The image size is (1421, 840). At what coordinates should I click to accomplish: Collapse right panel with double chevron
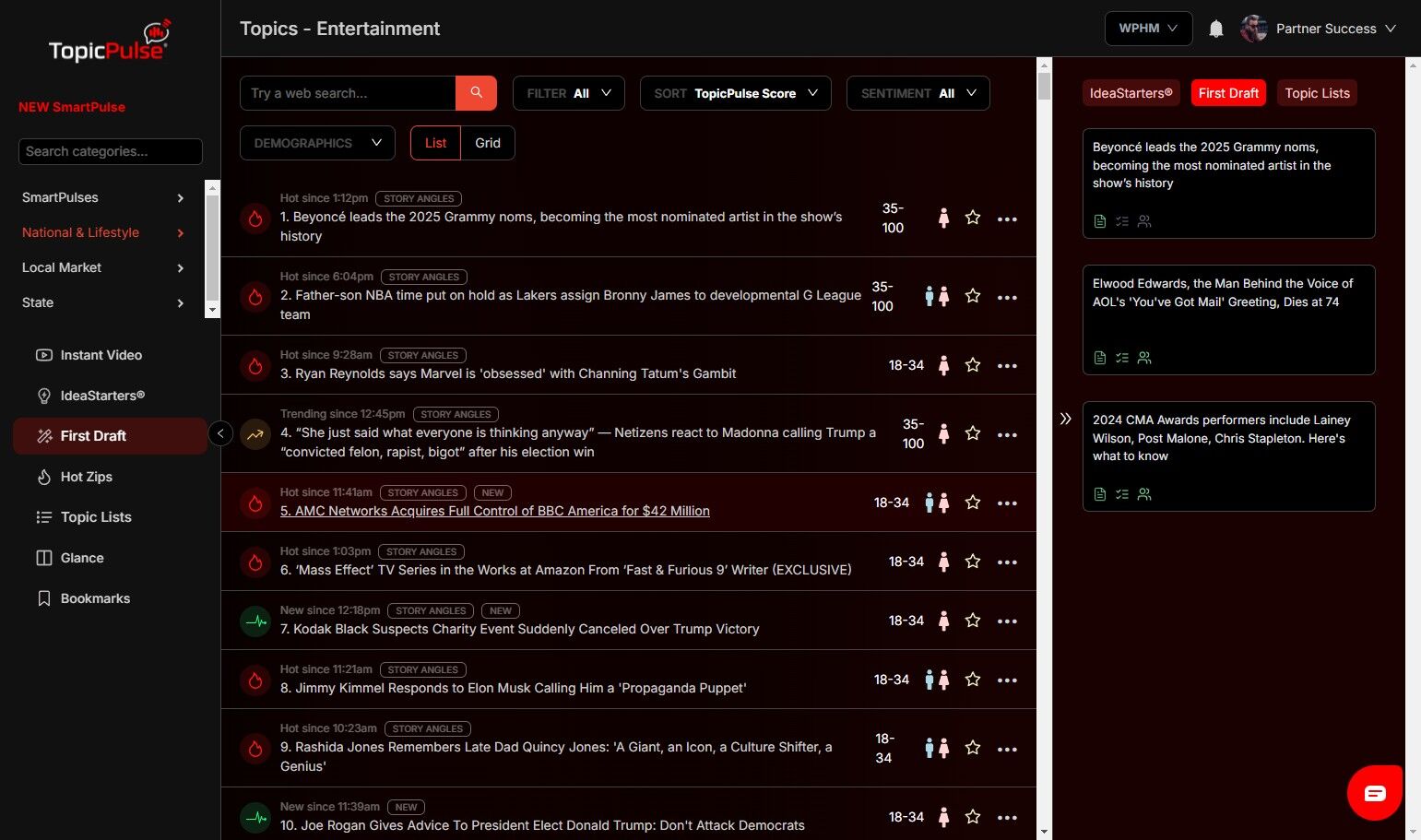pos(1065,419)
